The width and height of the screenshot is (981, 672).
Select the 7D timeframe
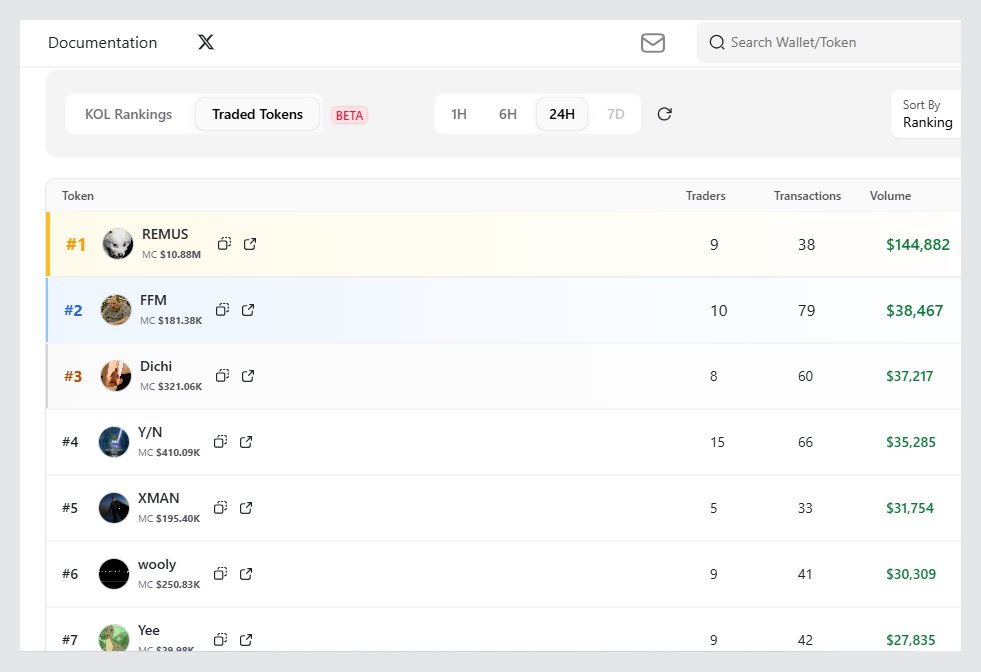[x=616, y=114]
